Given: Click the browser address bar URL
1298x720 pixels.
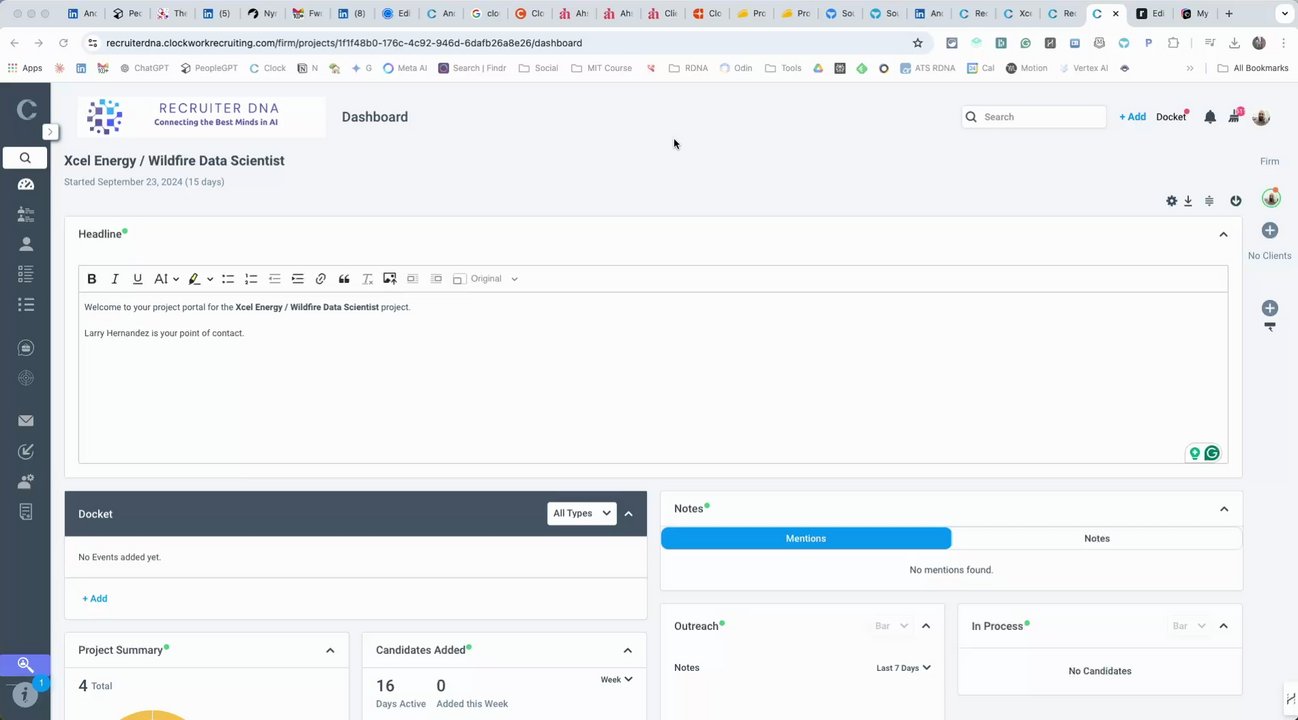Looking at the screenshot, I should click(x=344, y=43).
